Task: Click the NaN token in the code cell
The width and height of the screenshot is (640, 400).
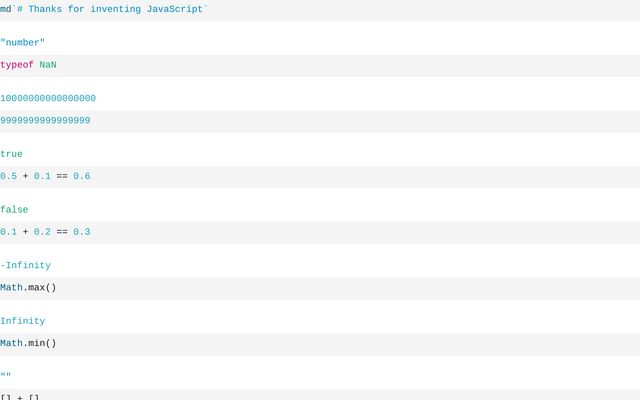Action: click(x=48, y=65)
